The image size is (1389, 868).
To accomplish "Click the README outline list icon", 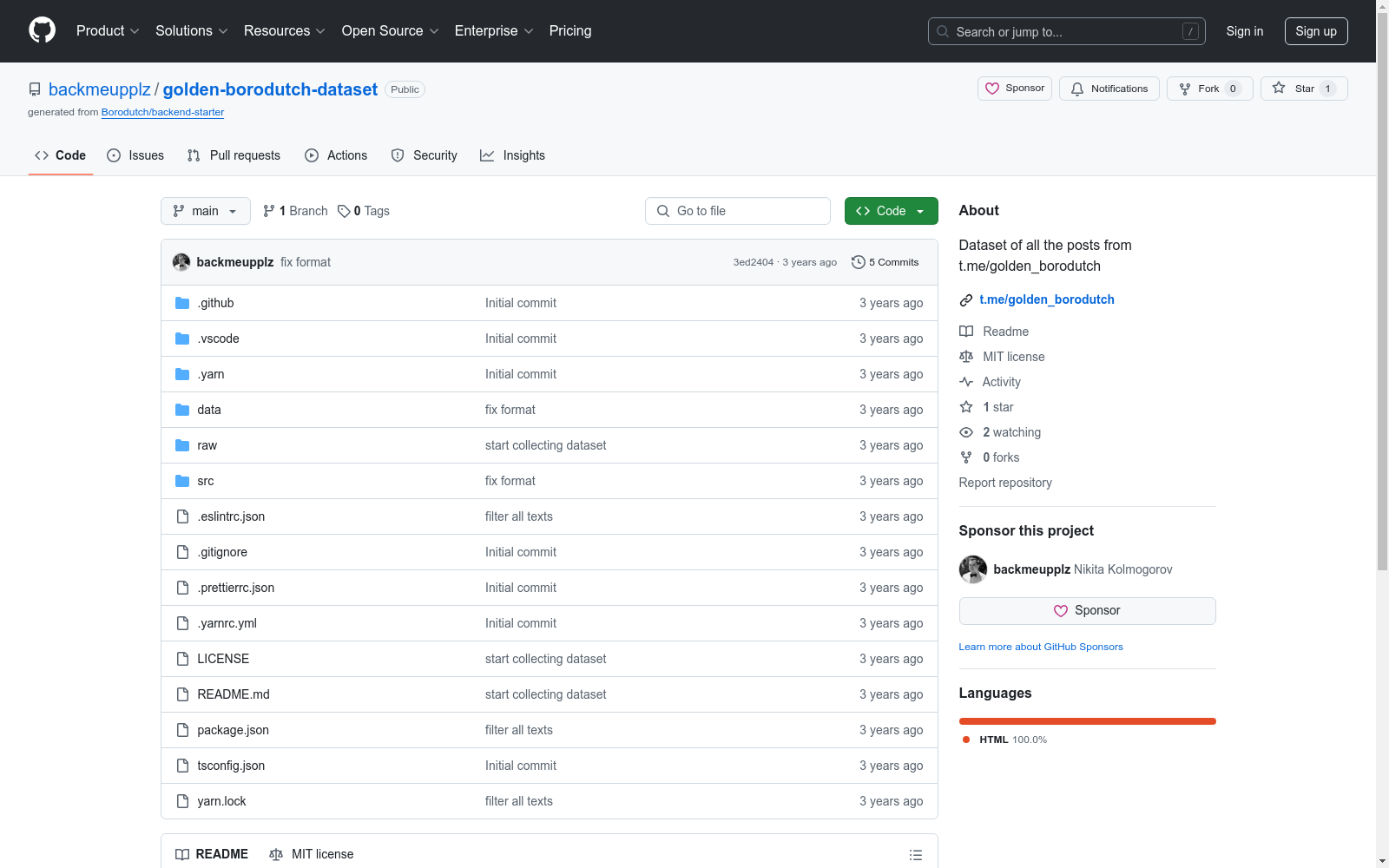I will coord(915,855).
